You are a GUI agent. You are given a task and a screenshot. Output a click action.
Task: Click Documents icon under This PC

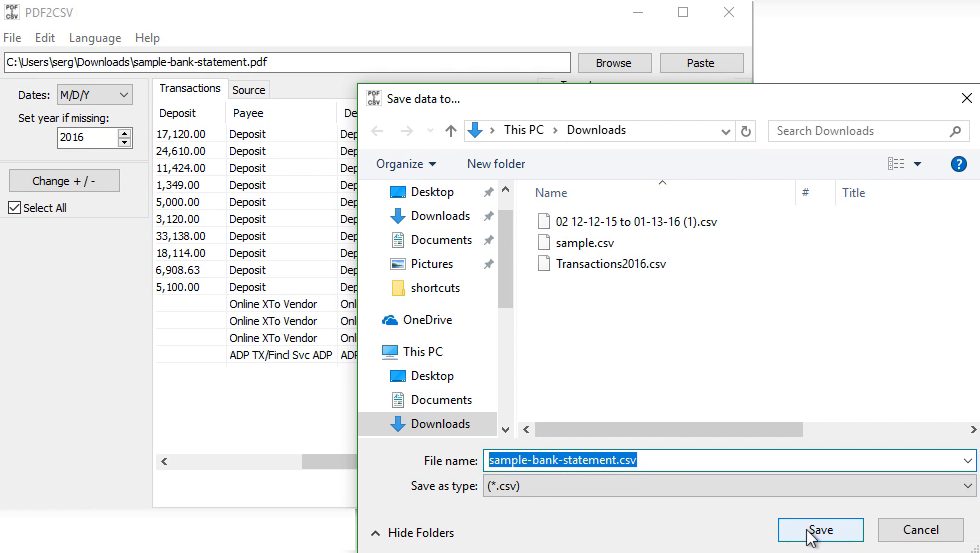coord(398,400)
